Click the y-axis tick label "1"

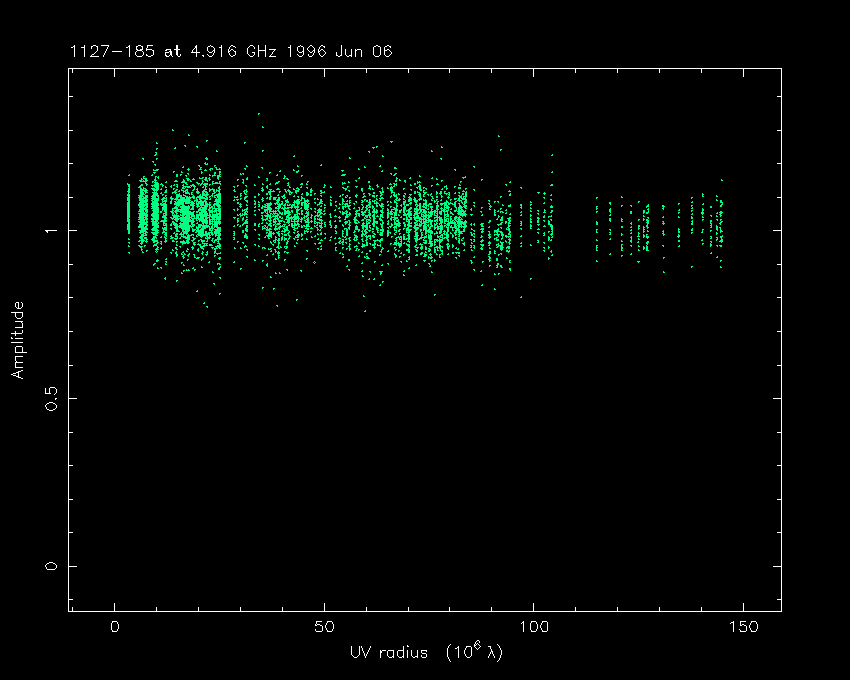[x=50, y=231]
